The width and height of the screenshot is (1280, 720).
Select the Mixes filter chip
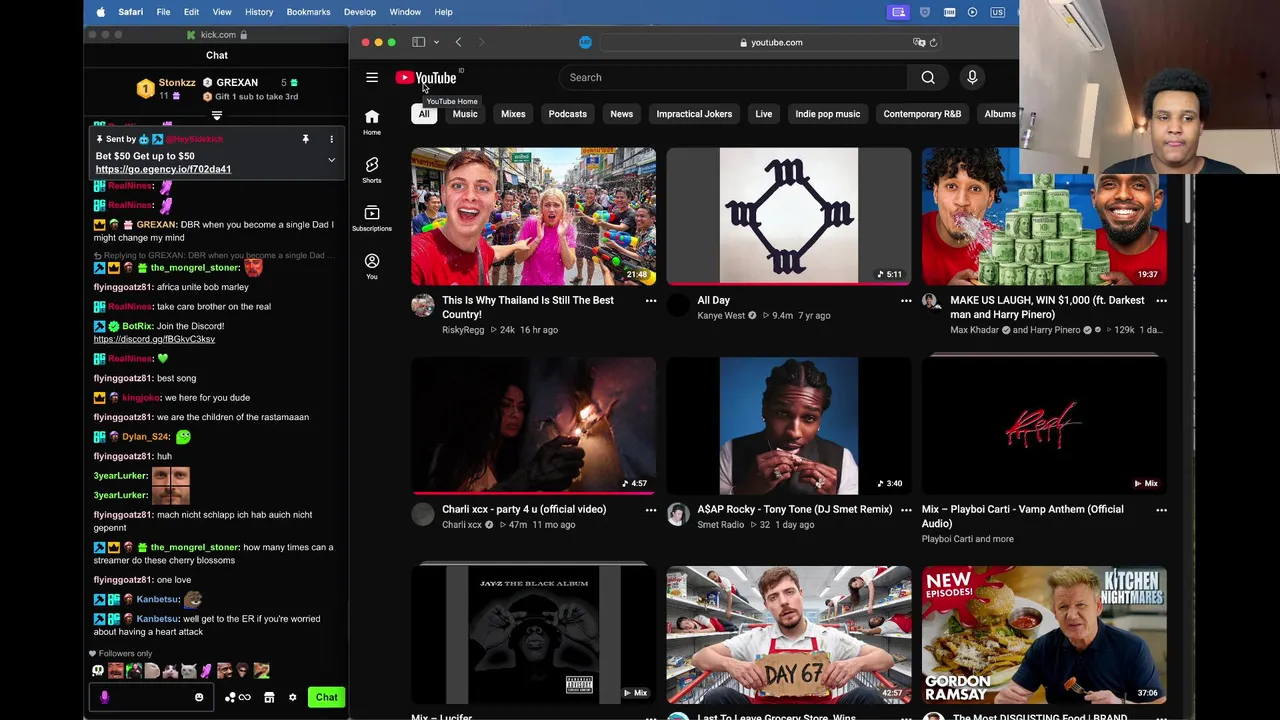513,114
